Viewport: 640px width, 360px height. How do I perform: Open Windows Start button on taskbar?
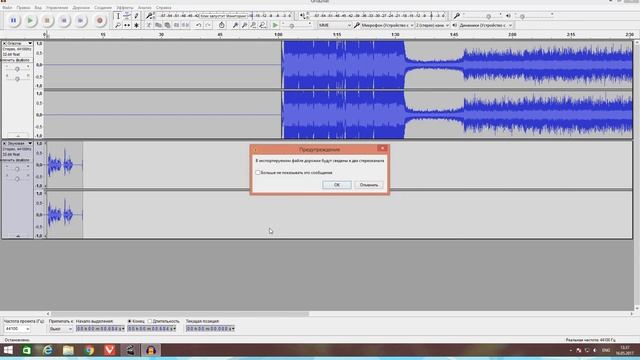(x=8, y=350)
